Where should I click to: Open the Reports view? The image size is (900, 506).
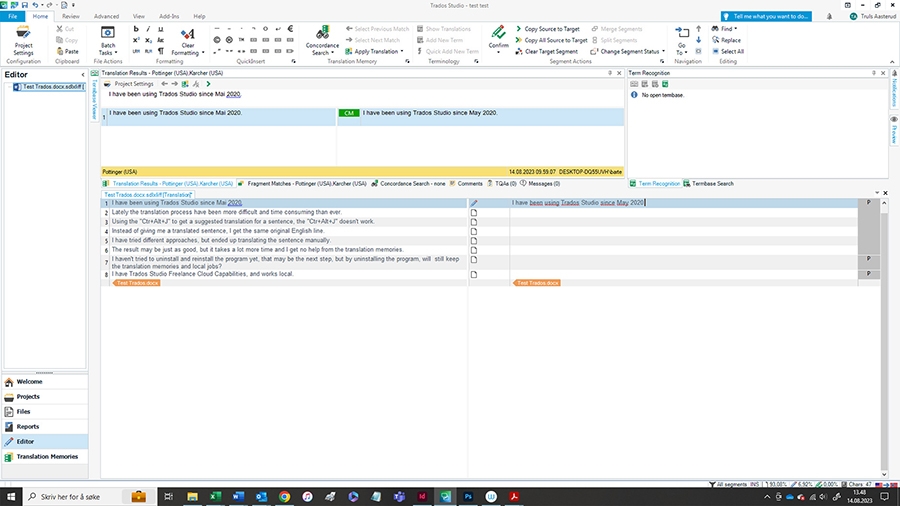(45, 426)
